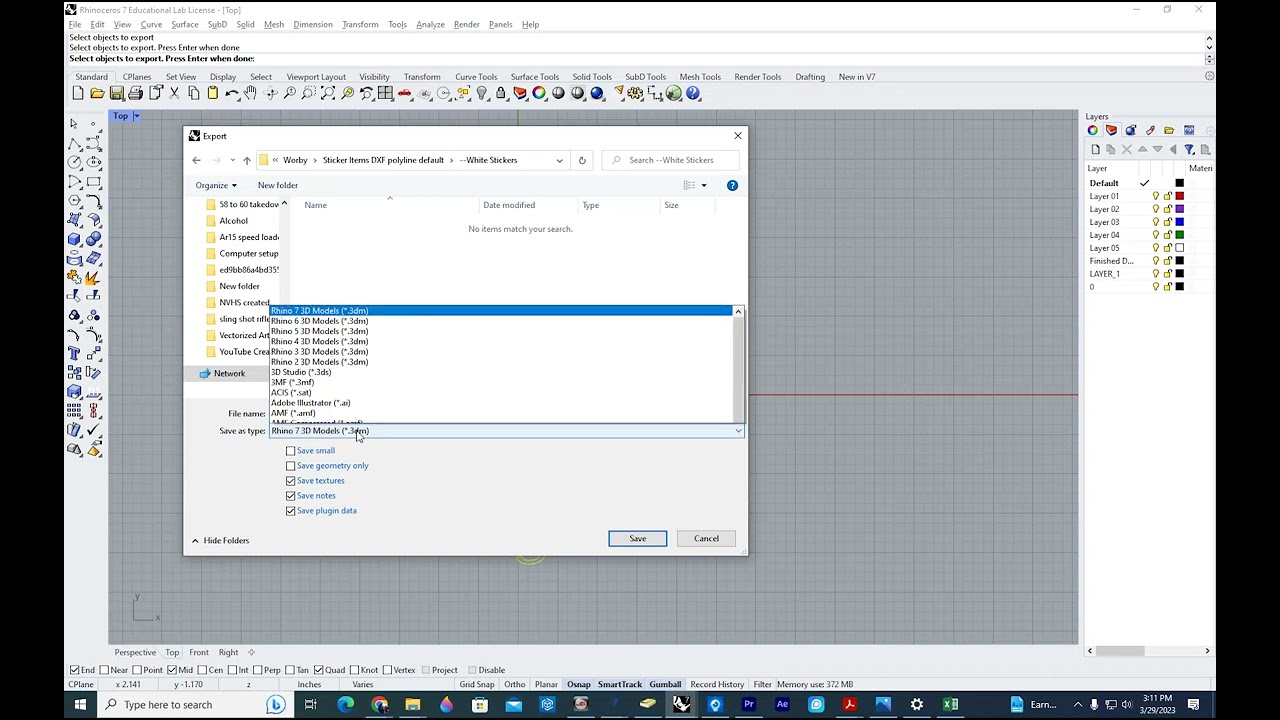Select the Box solid tool in the left sidebar
The image size is (1280, 720).
74,239
